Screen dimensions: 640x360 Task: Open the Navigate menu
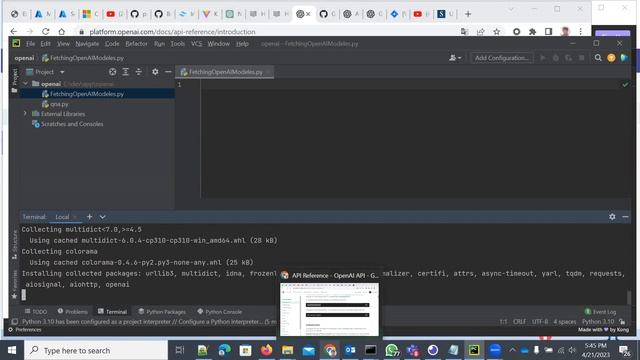[x=87, y=44]
